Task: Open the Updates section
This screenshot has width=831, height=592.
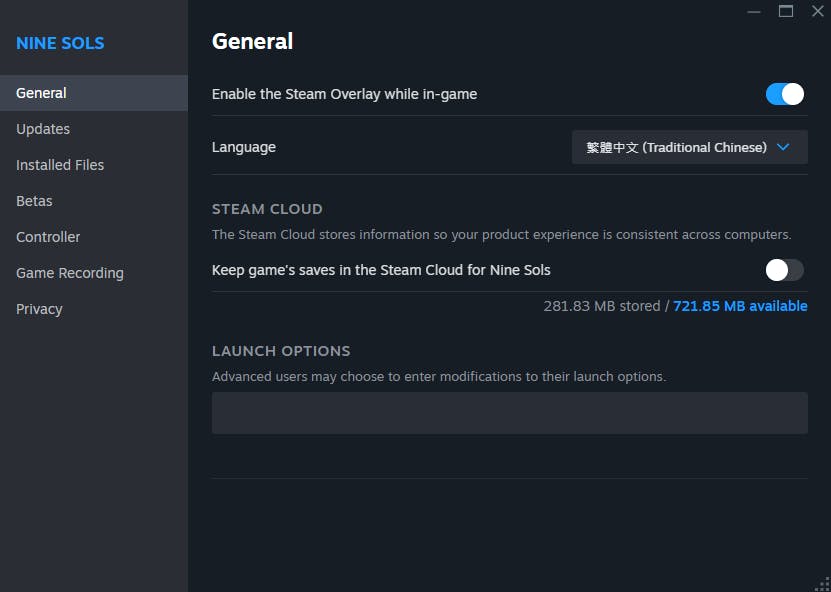Action: (x=43, y=129)
